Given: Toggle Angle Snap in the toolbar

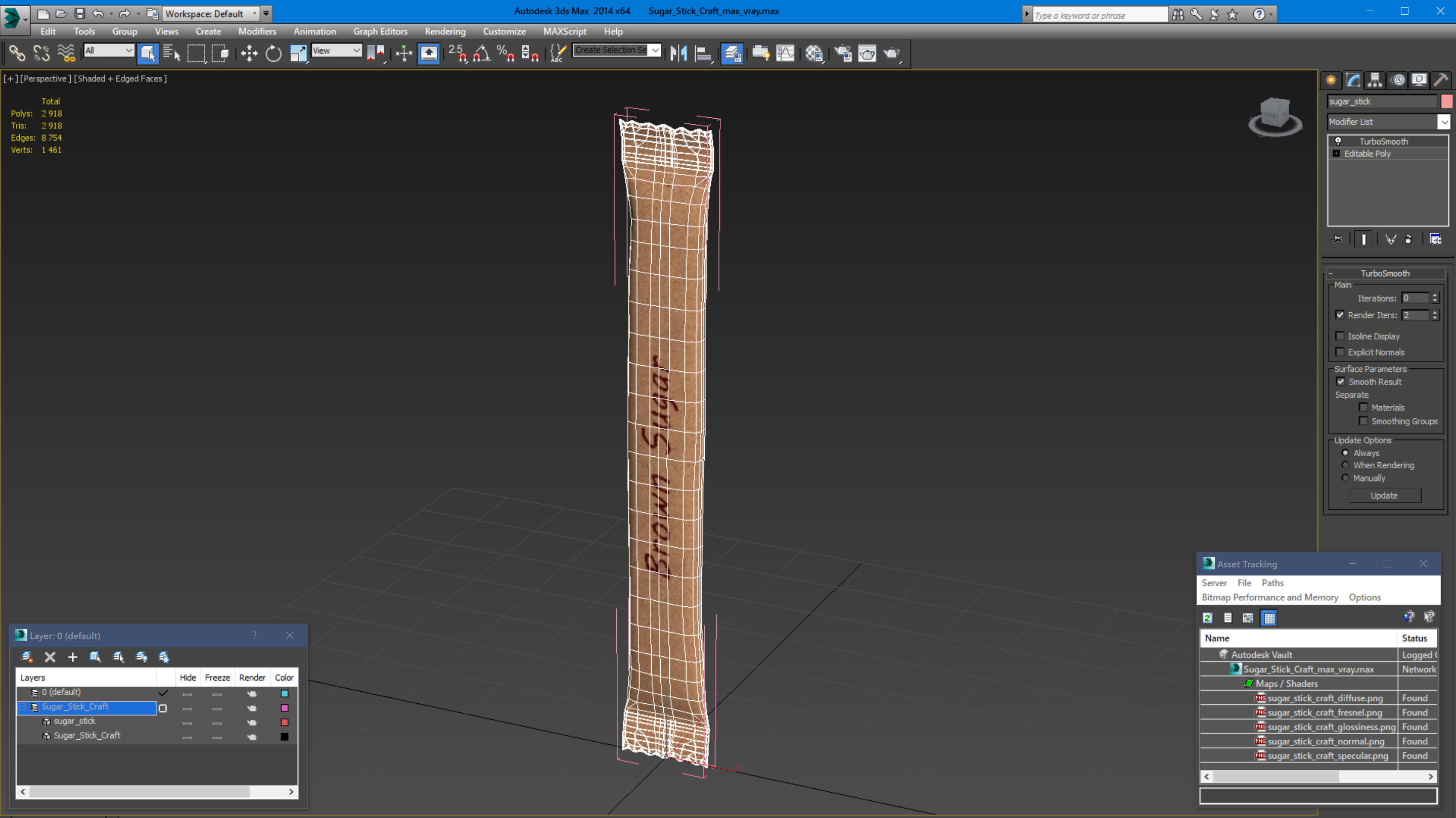Looking at the screenshot, I should click(x=481, y=54).
